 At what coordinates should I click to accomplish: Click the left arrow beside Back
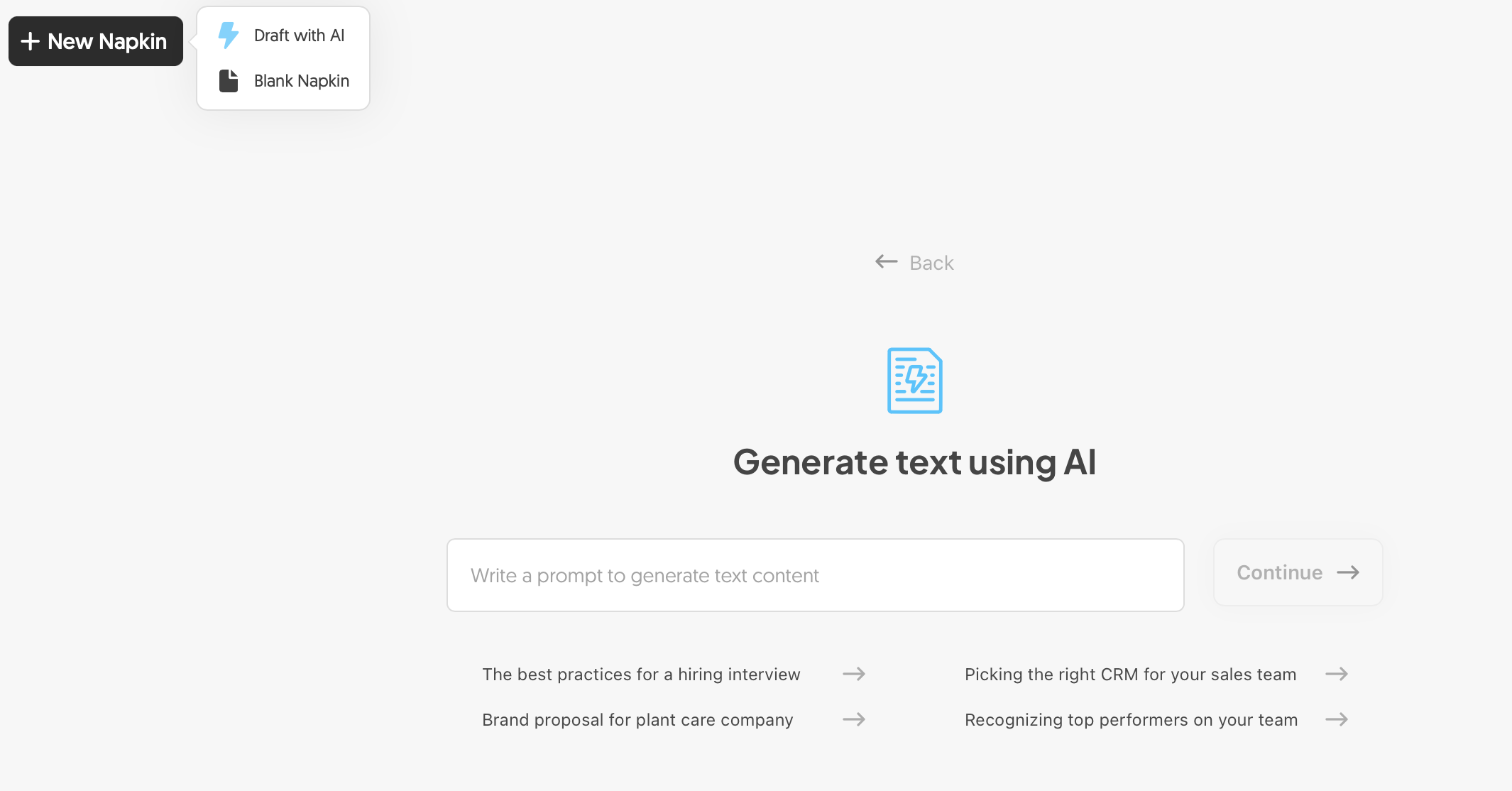(x=887, y=261)
